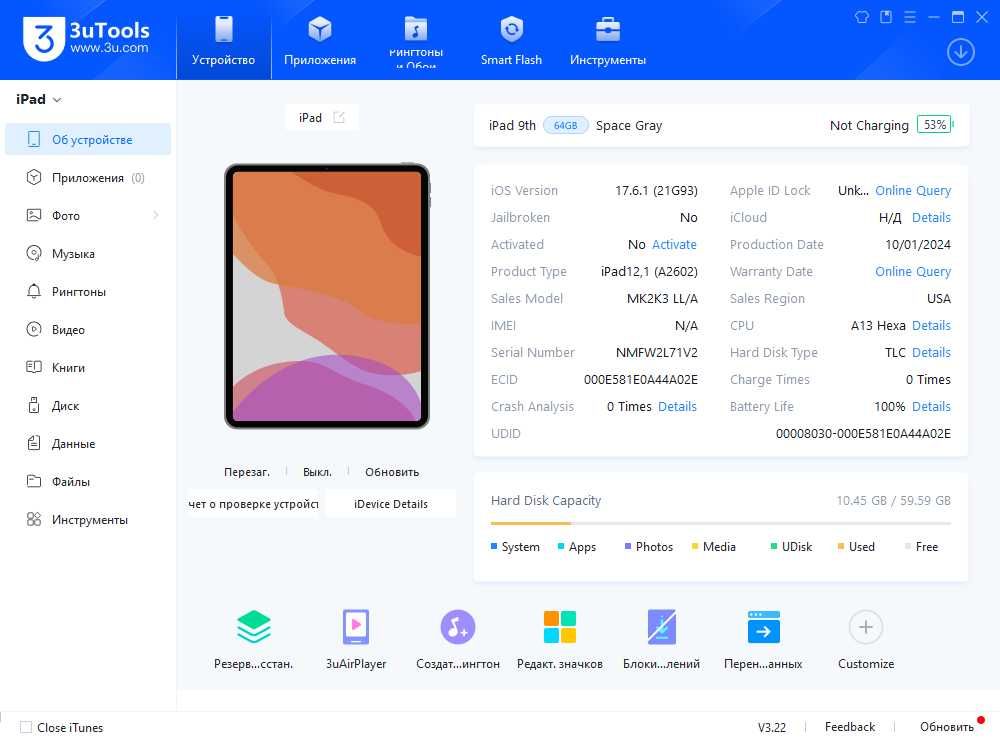Open Crash Analysis Details link
The height and width of the screenshot is (741, 1000).
(677, 406)
